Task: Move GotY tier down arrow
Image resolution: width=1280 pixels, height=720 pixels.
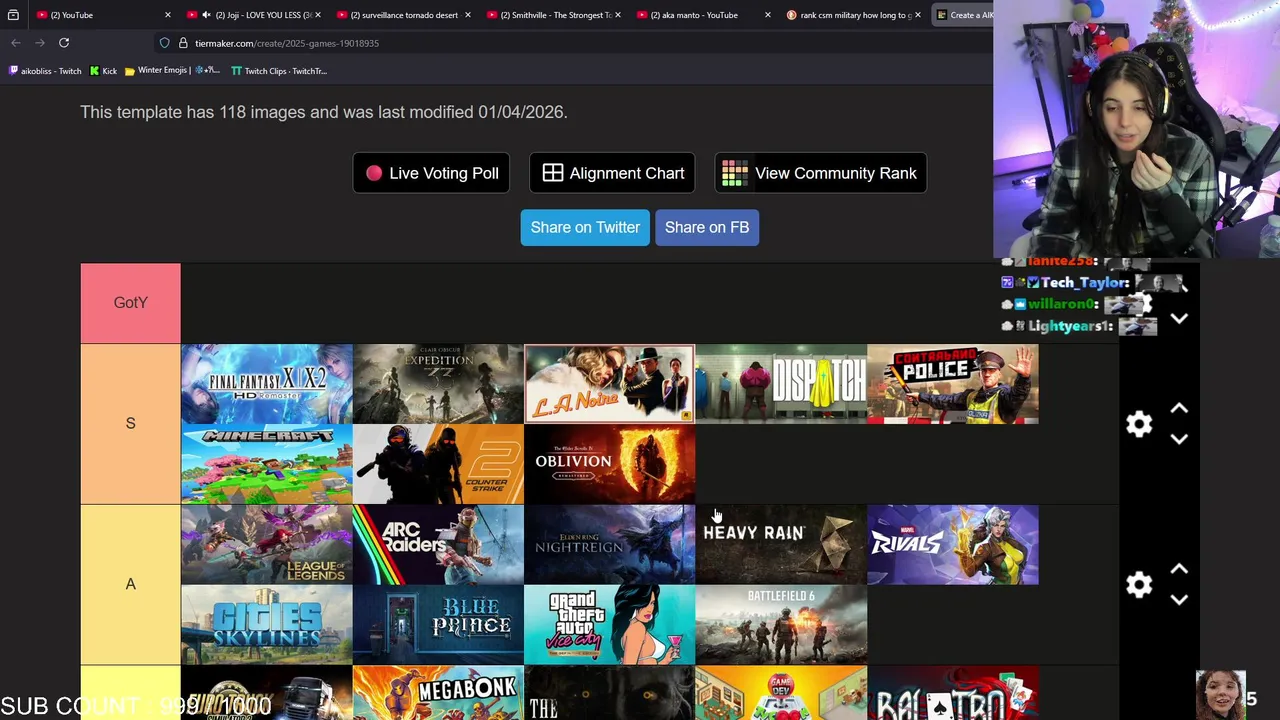Action: tap(1179, 319)
